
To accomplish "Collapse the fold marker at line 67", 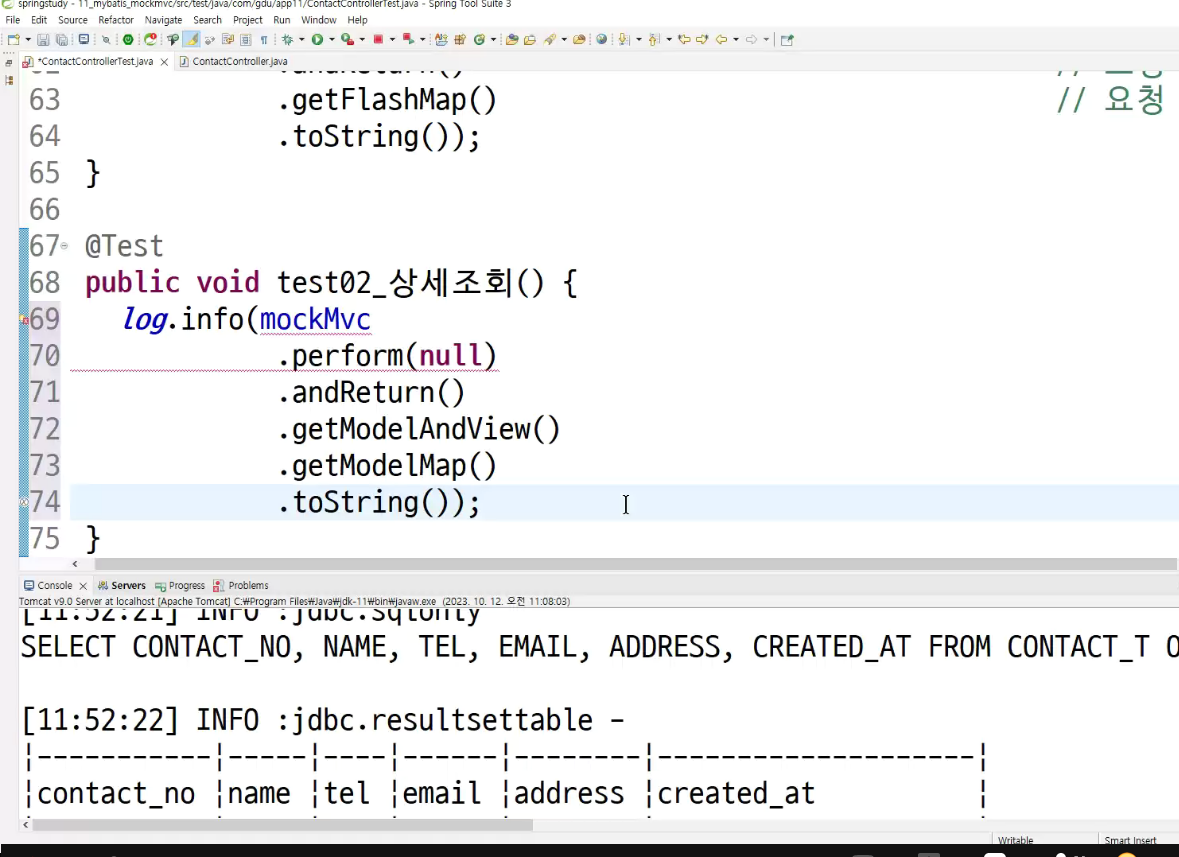I will (64, 246).
